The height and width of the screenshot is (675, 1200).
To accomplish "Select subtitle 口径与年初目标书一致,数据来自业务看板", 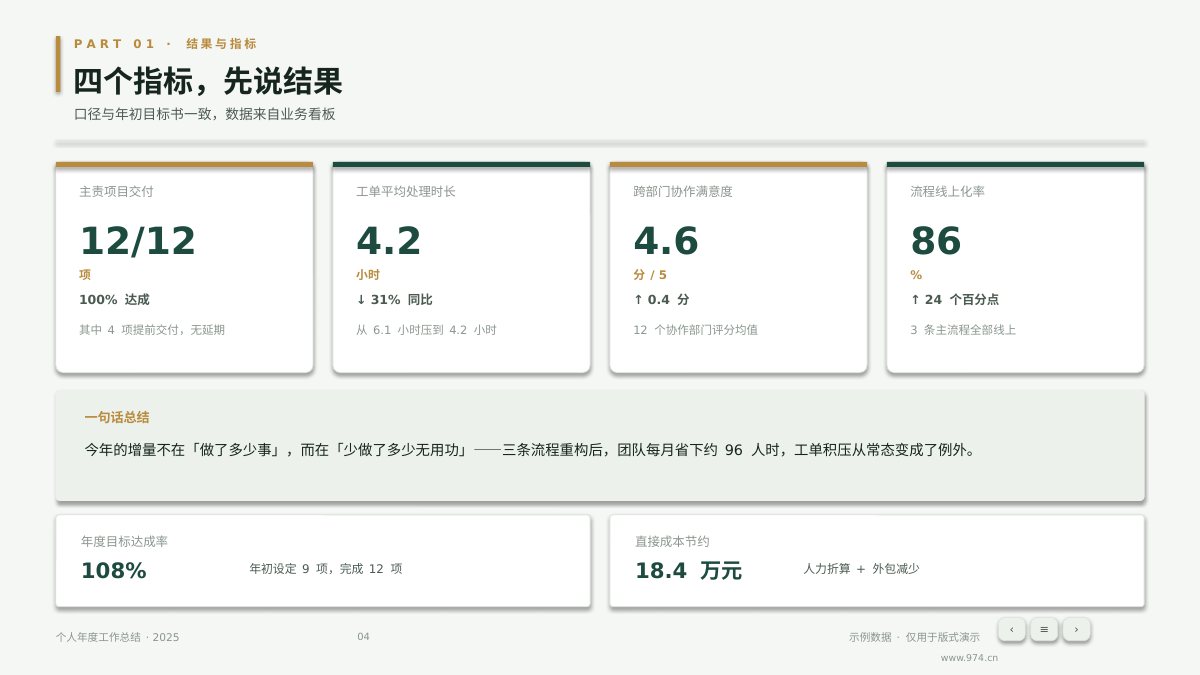I will 205,114.
